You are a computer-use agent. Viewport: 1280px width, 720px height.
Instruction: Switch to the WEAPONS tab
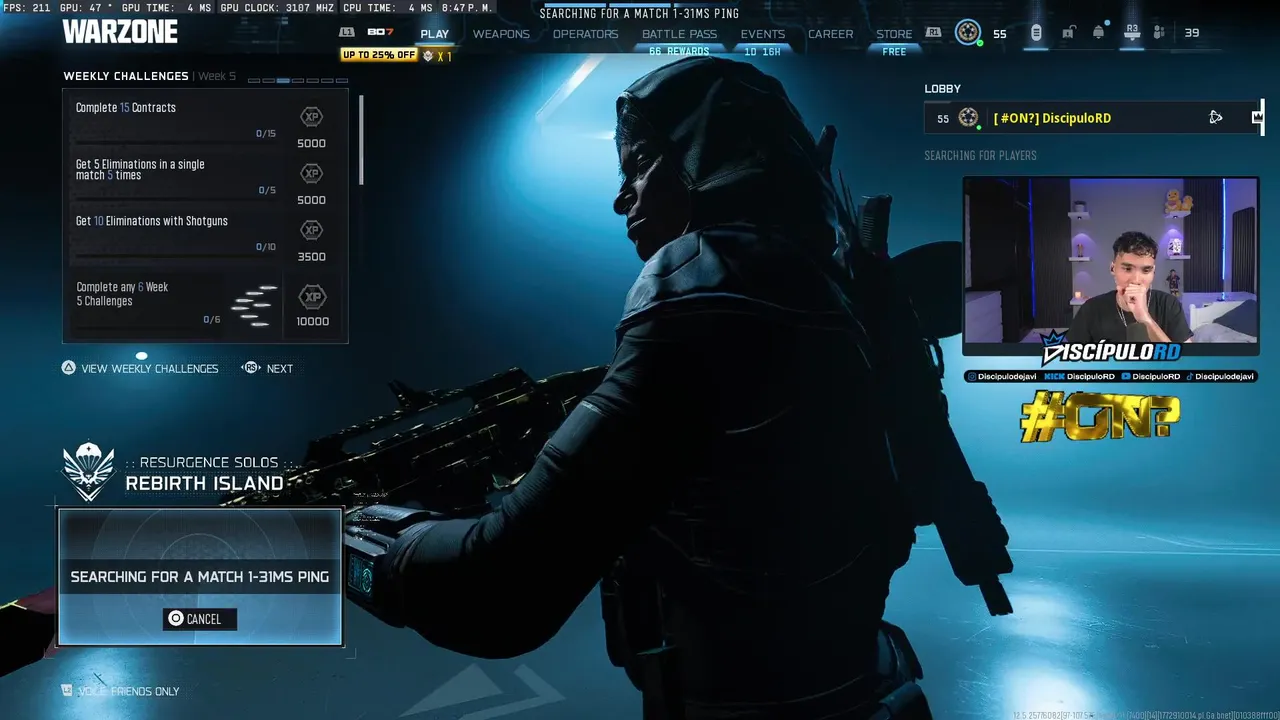coord(501,34)
